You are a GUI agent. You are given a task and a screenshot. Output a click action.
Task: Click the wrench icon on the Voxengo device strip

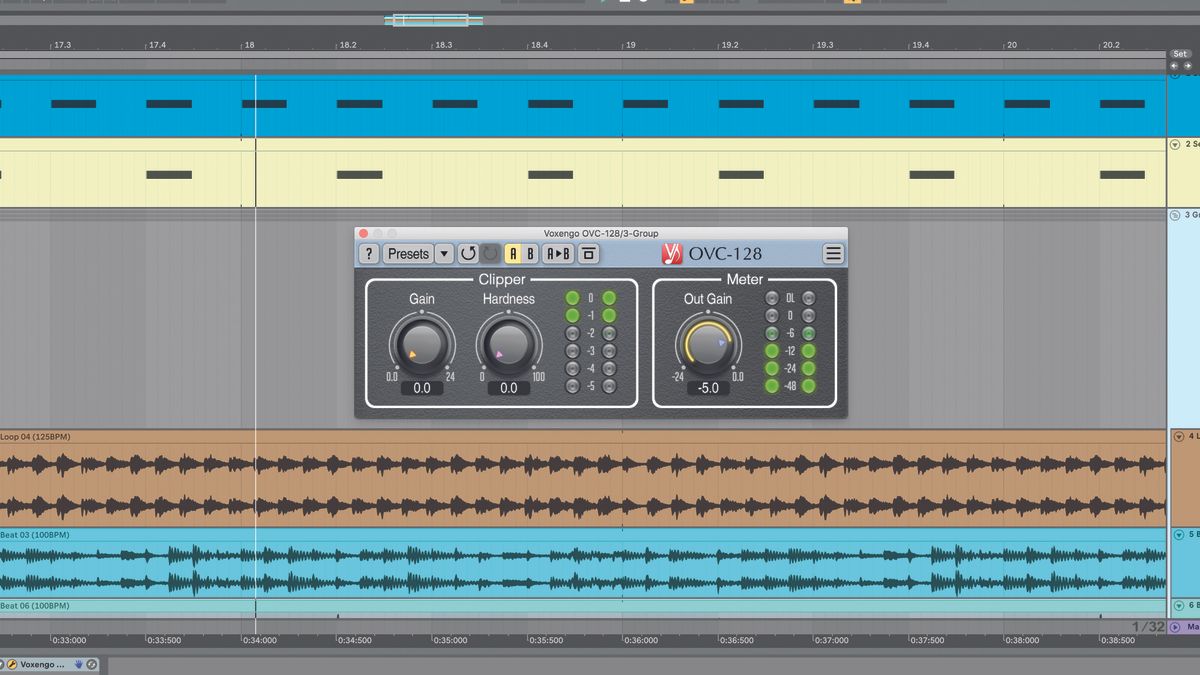(12, 664)
